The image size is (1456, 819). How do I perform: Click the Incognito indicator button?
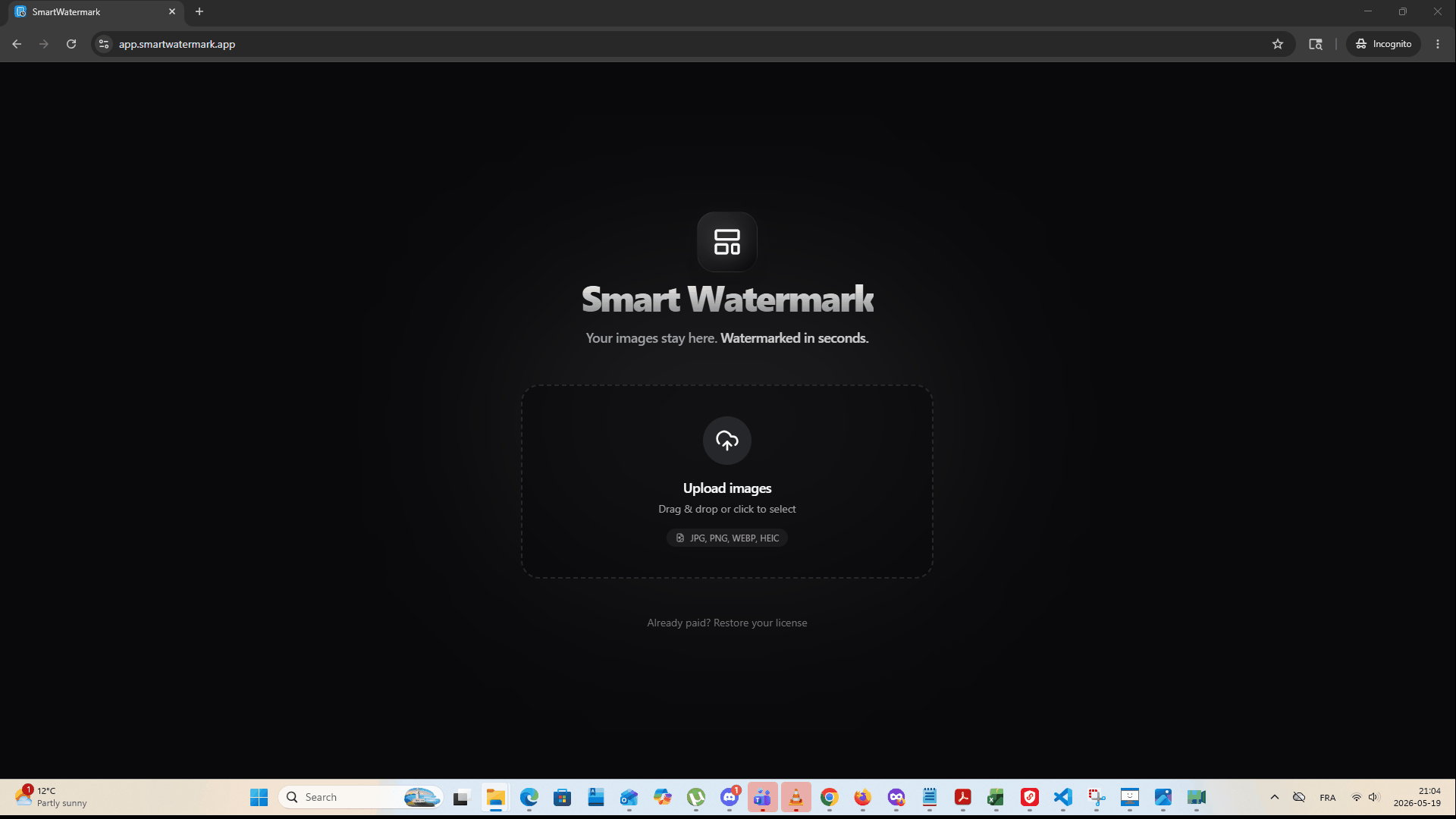[1384, 44]
